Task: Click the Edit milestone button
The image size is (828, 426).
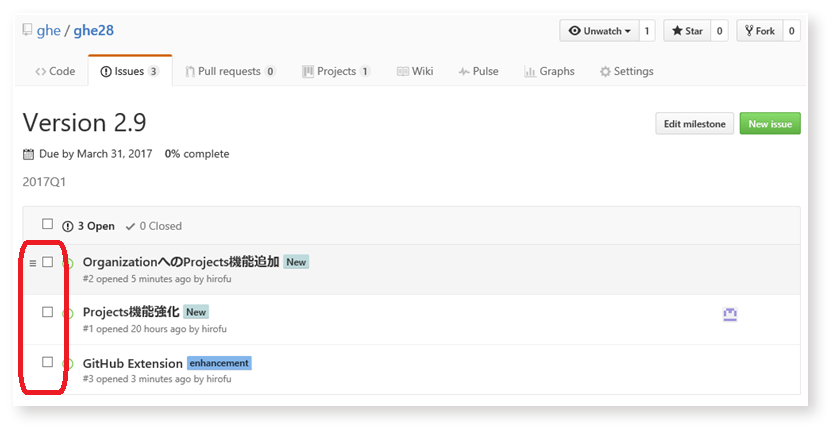Action: tap(694, 124)
